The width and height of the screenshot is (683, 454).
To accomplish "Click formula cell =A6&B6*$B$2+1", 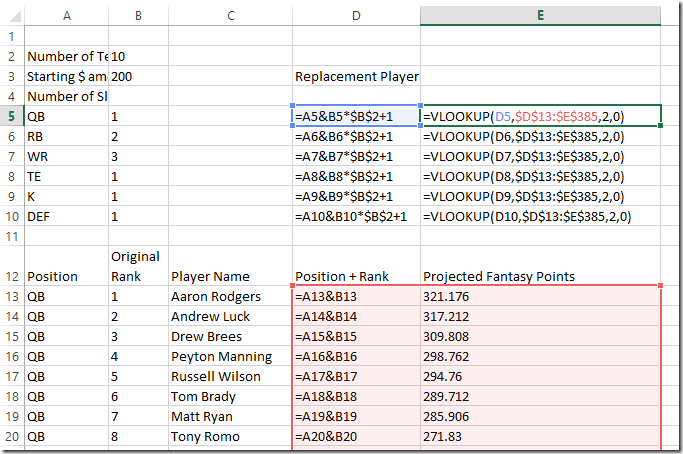I will (356, 136).
